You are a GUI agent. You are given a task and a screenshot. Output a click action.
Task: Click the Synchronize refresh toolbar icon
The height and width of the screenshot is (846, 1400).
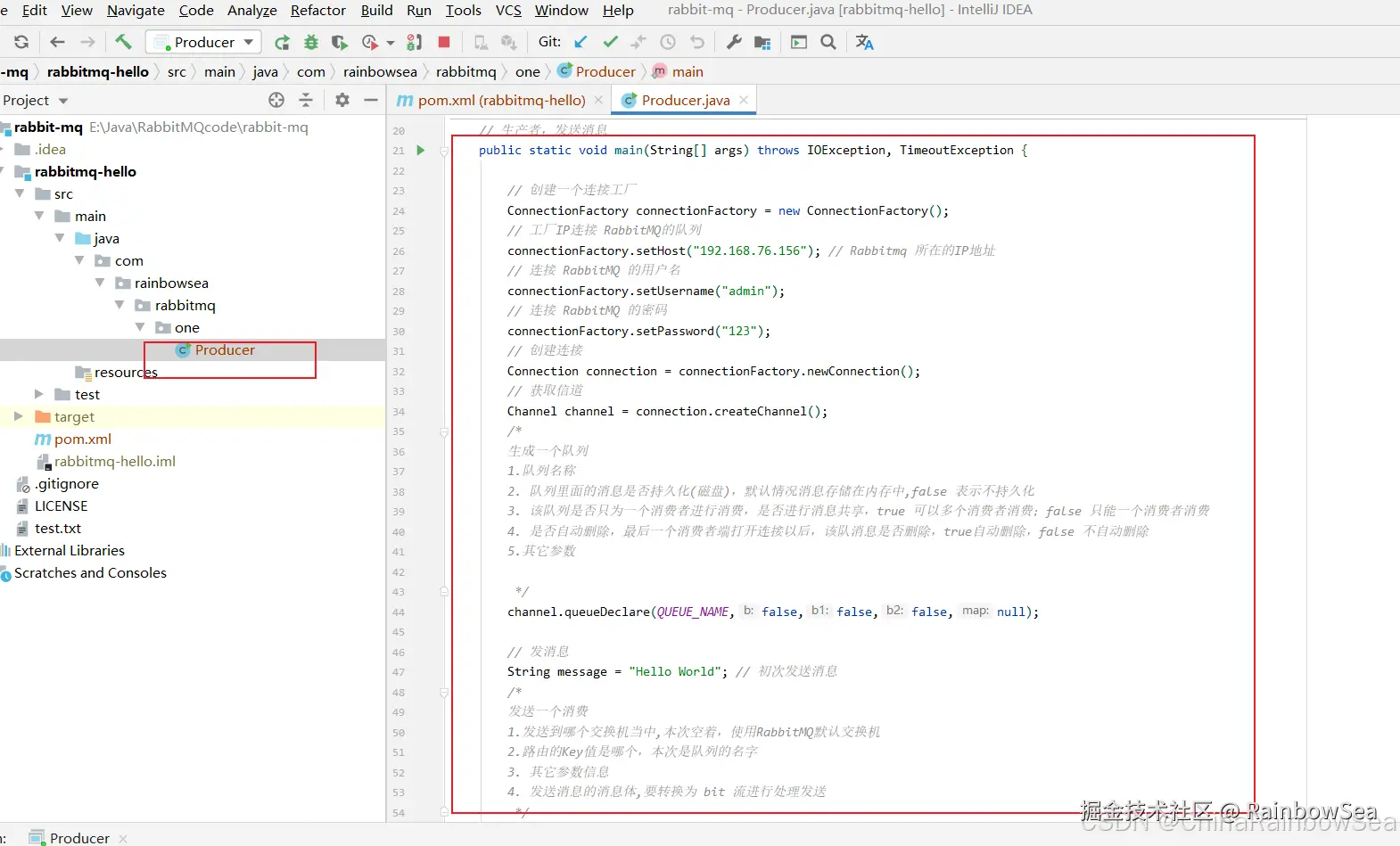[21, 42]
